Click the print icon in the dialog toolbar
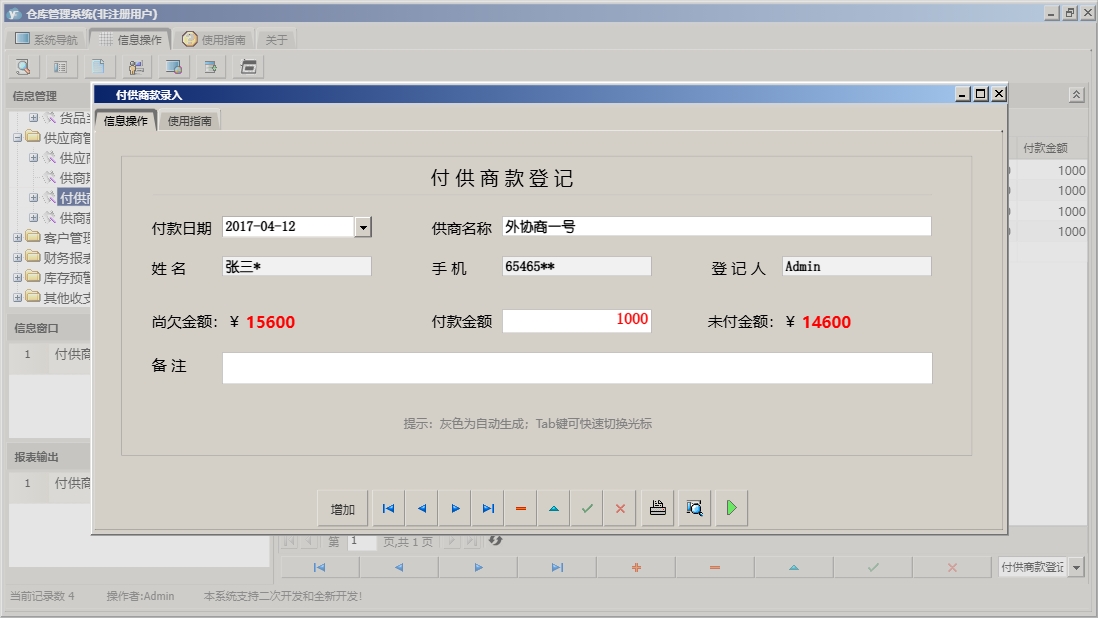Viewport: 1098px width, 618px height. point(656,508)
